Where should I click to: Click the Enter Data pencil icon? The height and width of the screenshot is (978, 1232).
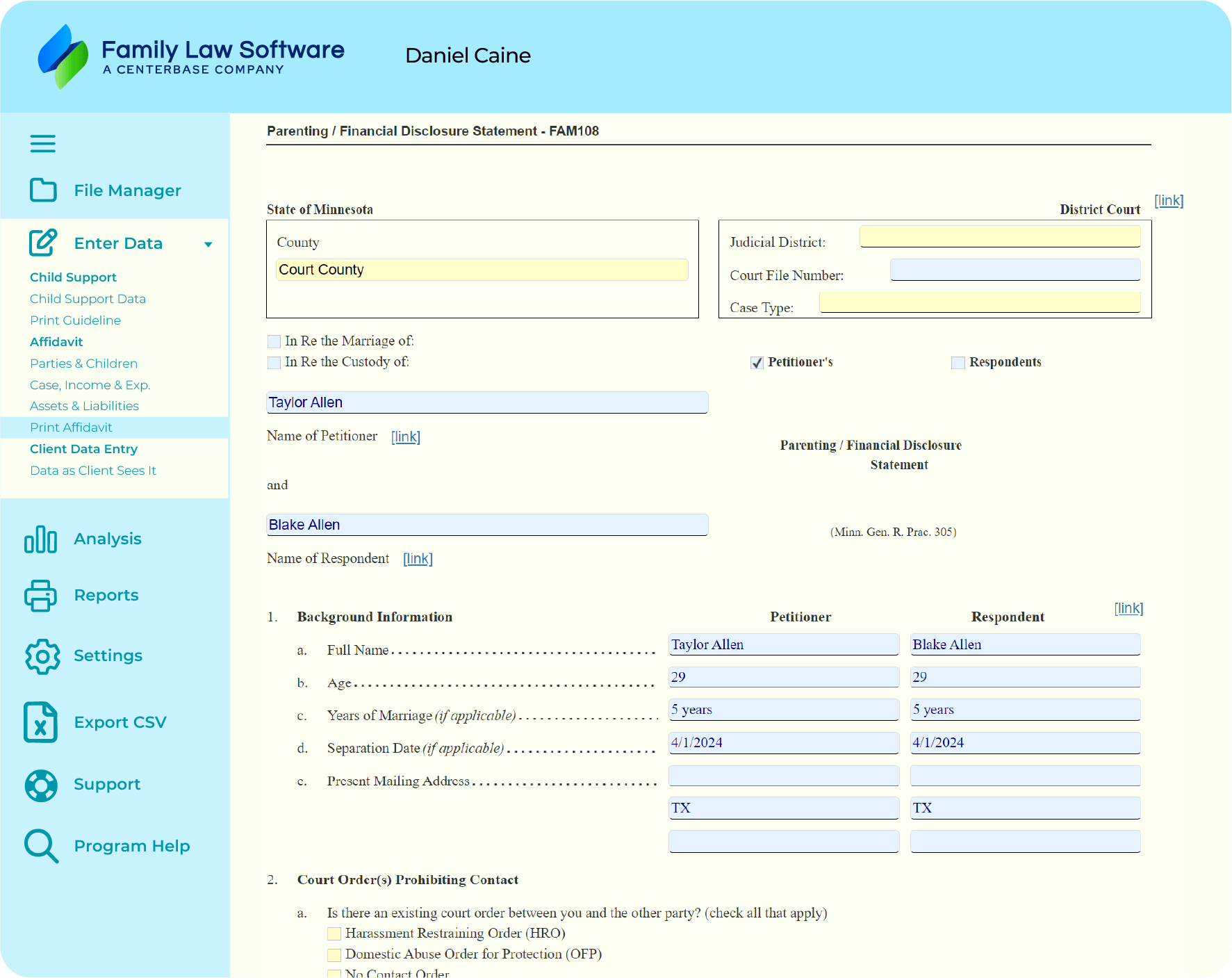point(43,243)
